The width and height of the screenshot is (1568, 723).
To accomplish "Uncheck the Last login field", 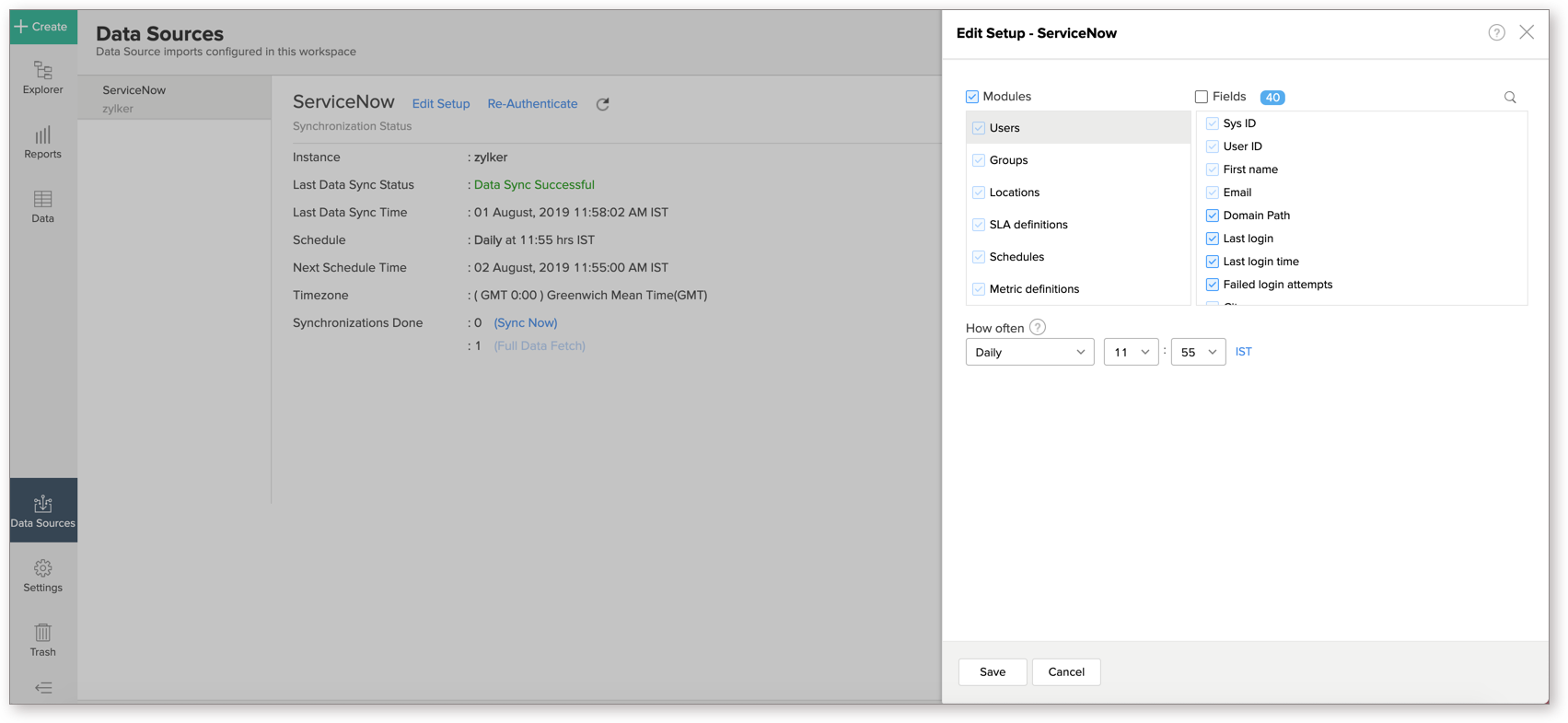I will 1213,239.
